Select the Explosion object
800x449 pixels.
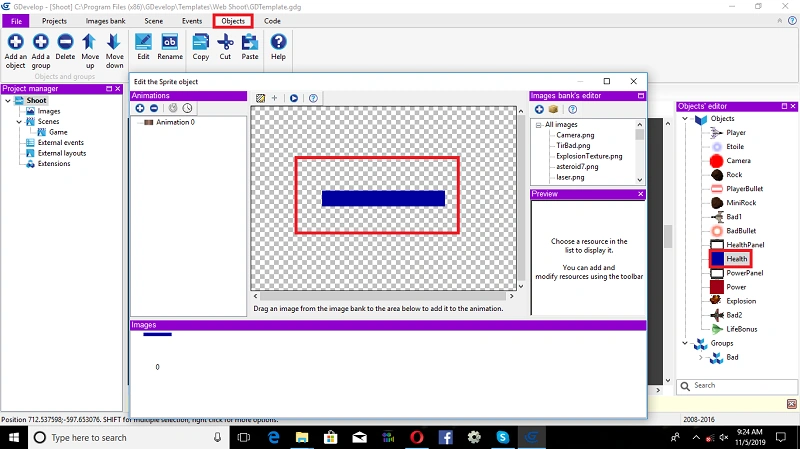point(741,301)
